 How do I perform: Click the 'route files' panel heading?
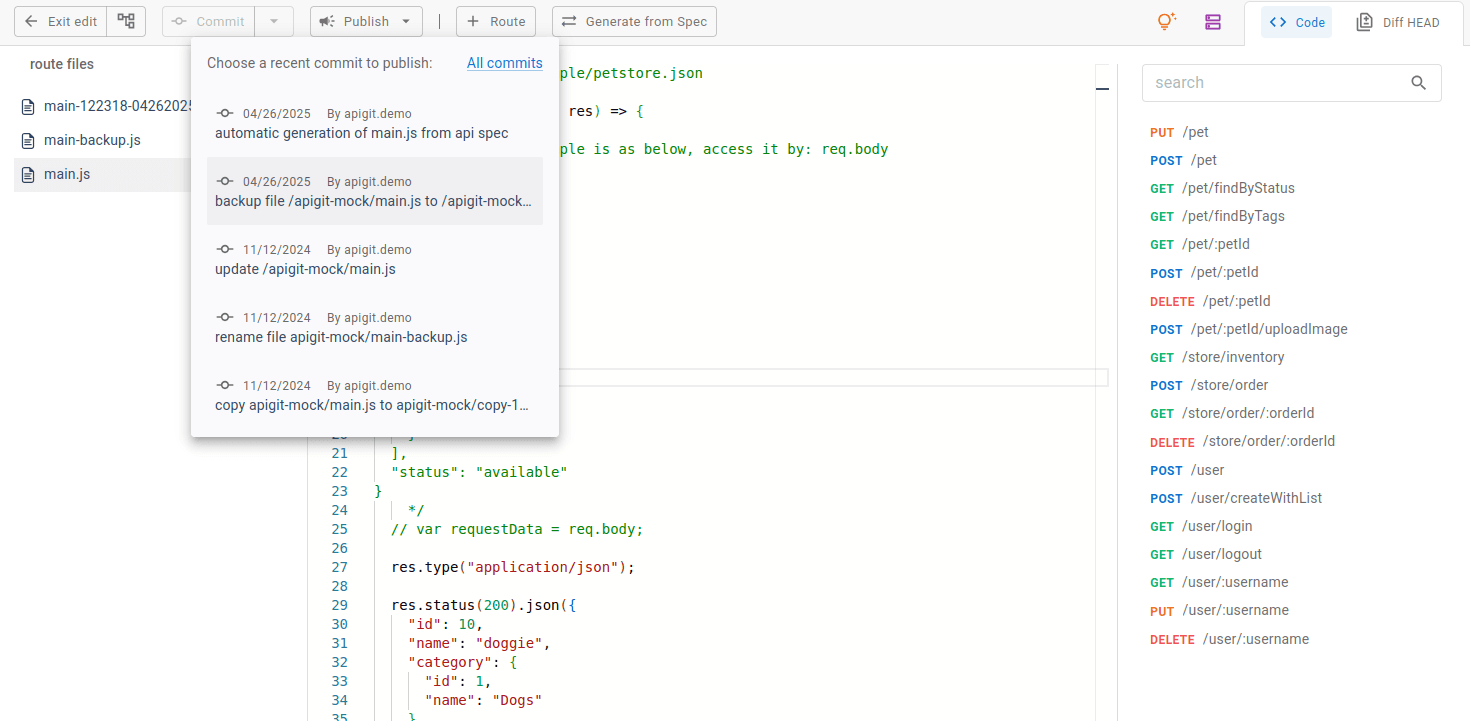click(62, 64)
